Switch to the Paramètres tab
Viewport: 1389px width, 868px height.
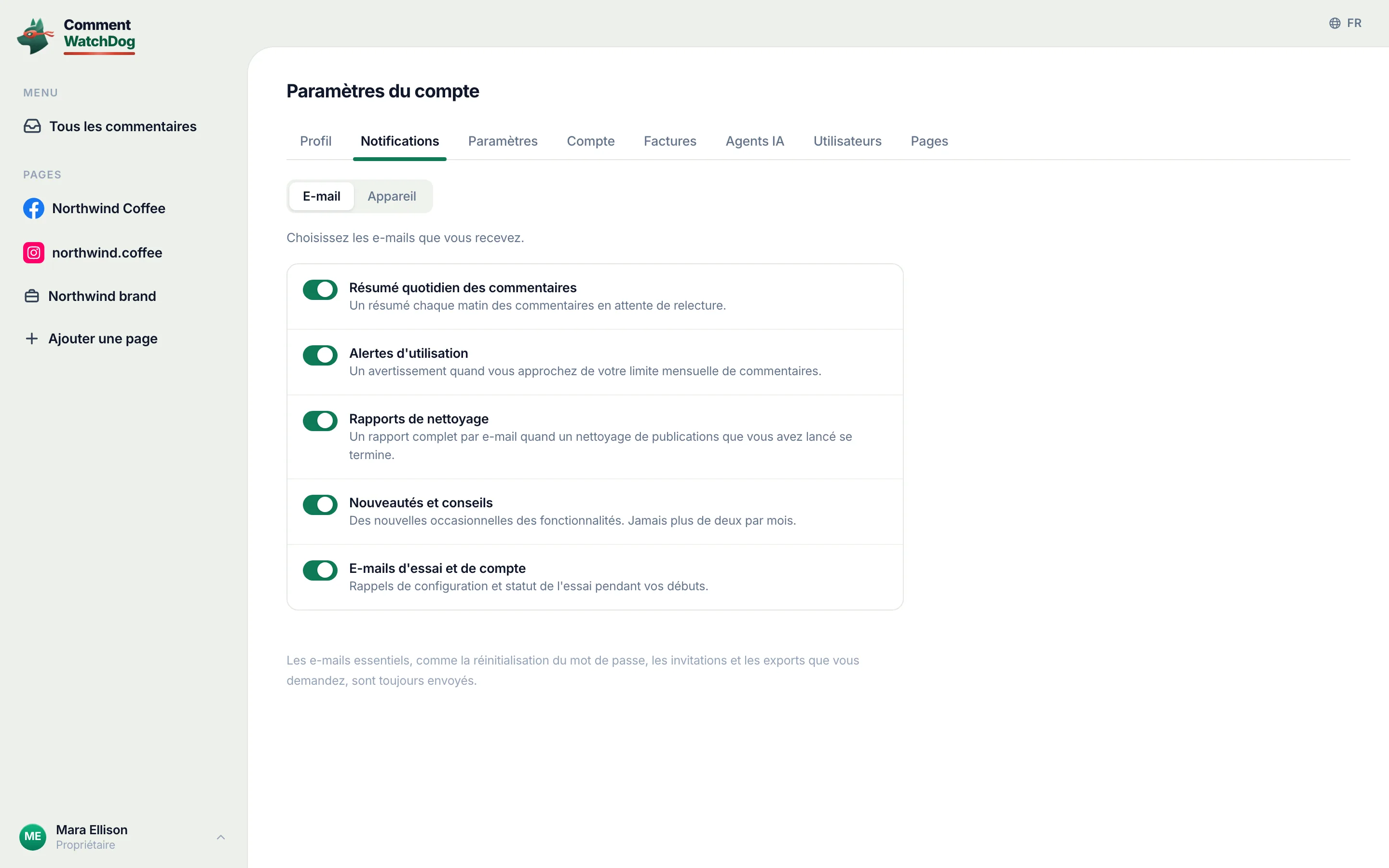click(x=503, y=141)
